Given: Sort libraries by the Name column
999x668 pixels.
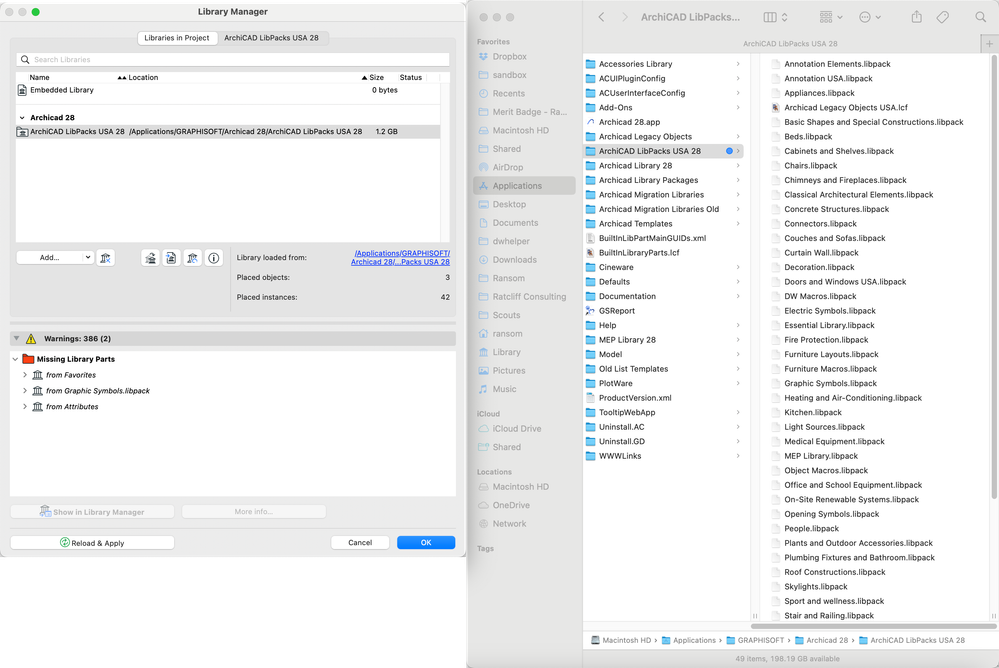Looking at the screenshot, I should point(40,77).
